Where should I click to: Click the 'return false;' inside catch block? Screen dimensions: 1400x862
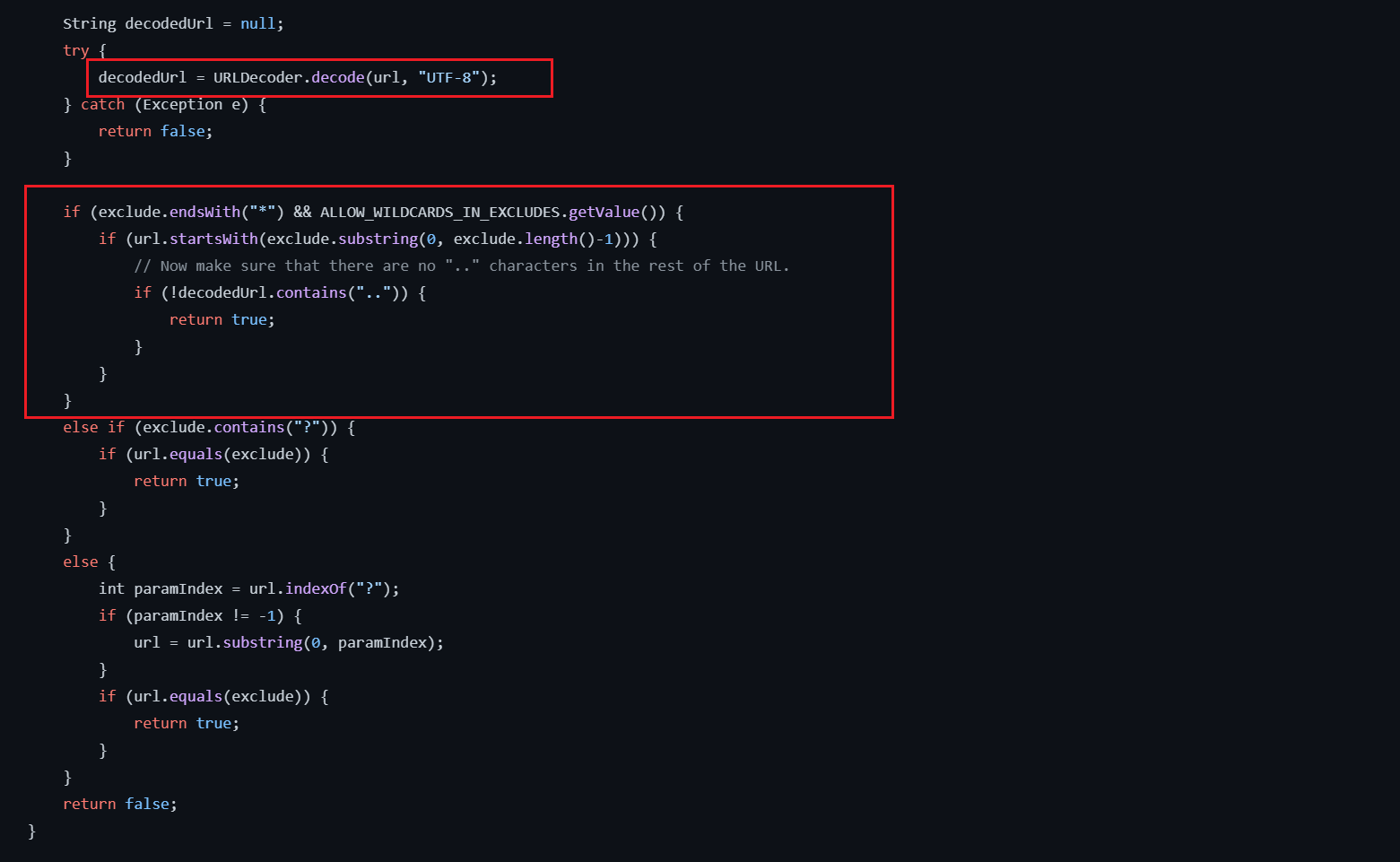(155, 131)
